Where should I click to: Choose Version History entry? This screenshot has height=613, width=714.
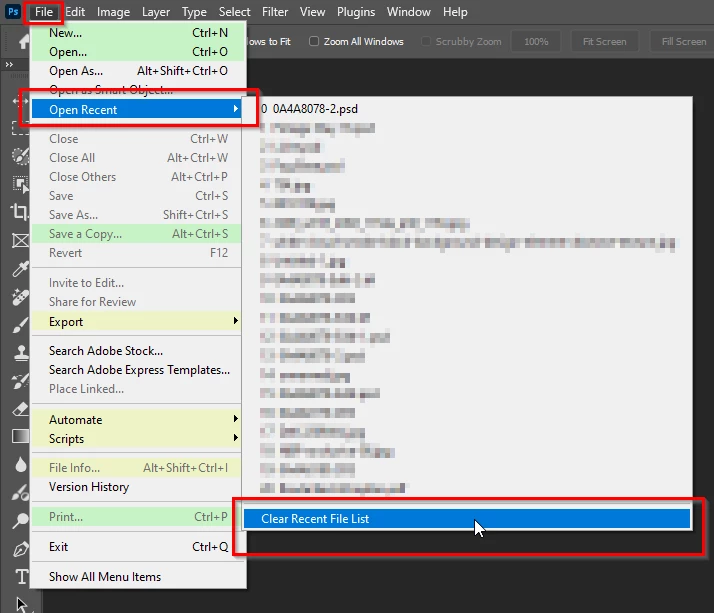(x=136, y=487)
